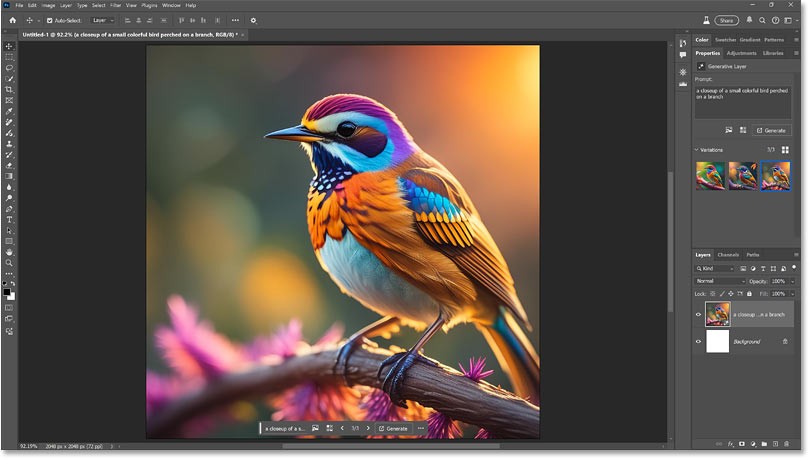Switch to the Channels tab
Viewport: 809px width, 459px height.
point(728,255)
